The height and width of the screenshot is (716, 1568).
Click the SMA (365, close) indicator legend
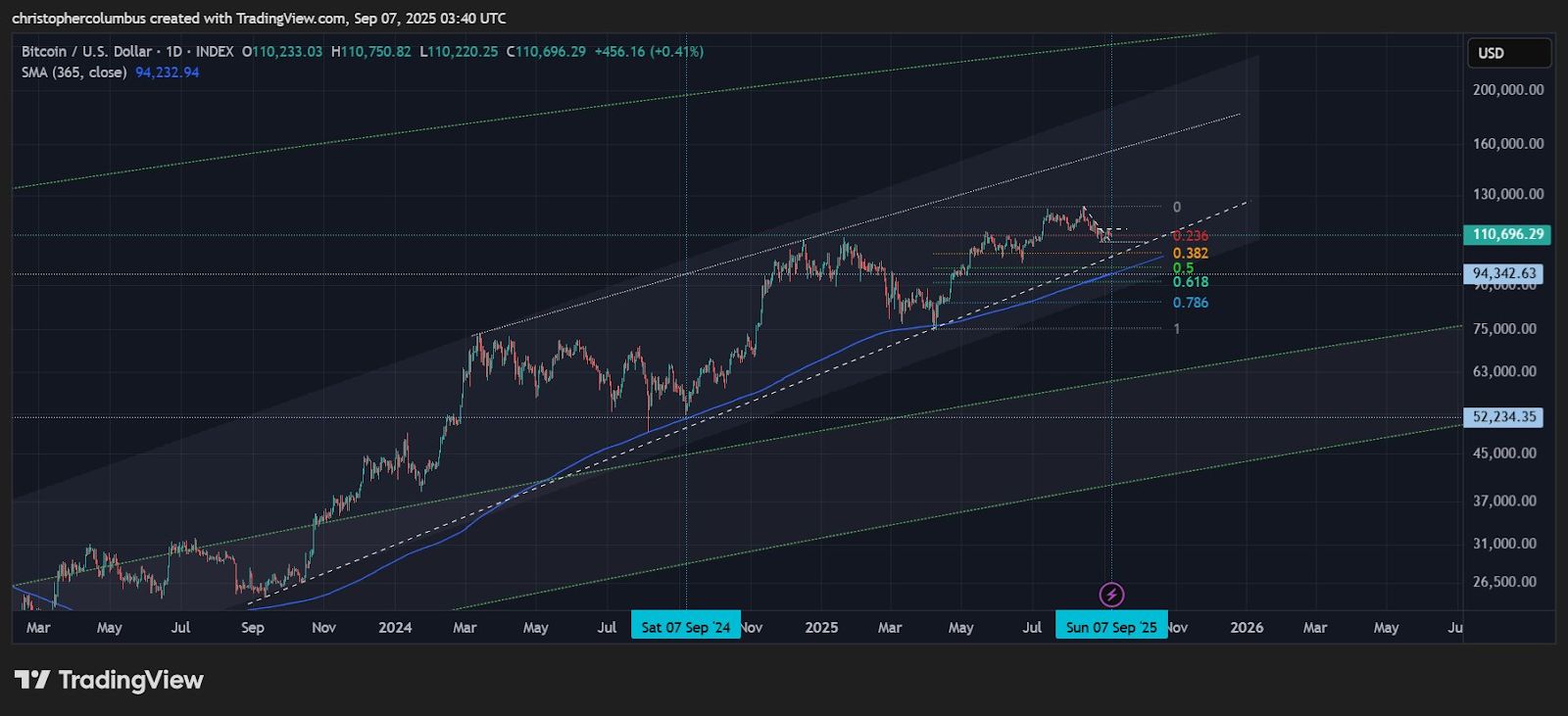click(74, 72)
